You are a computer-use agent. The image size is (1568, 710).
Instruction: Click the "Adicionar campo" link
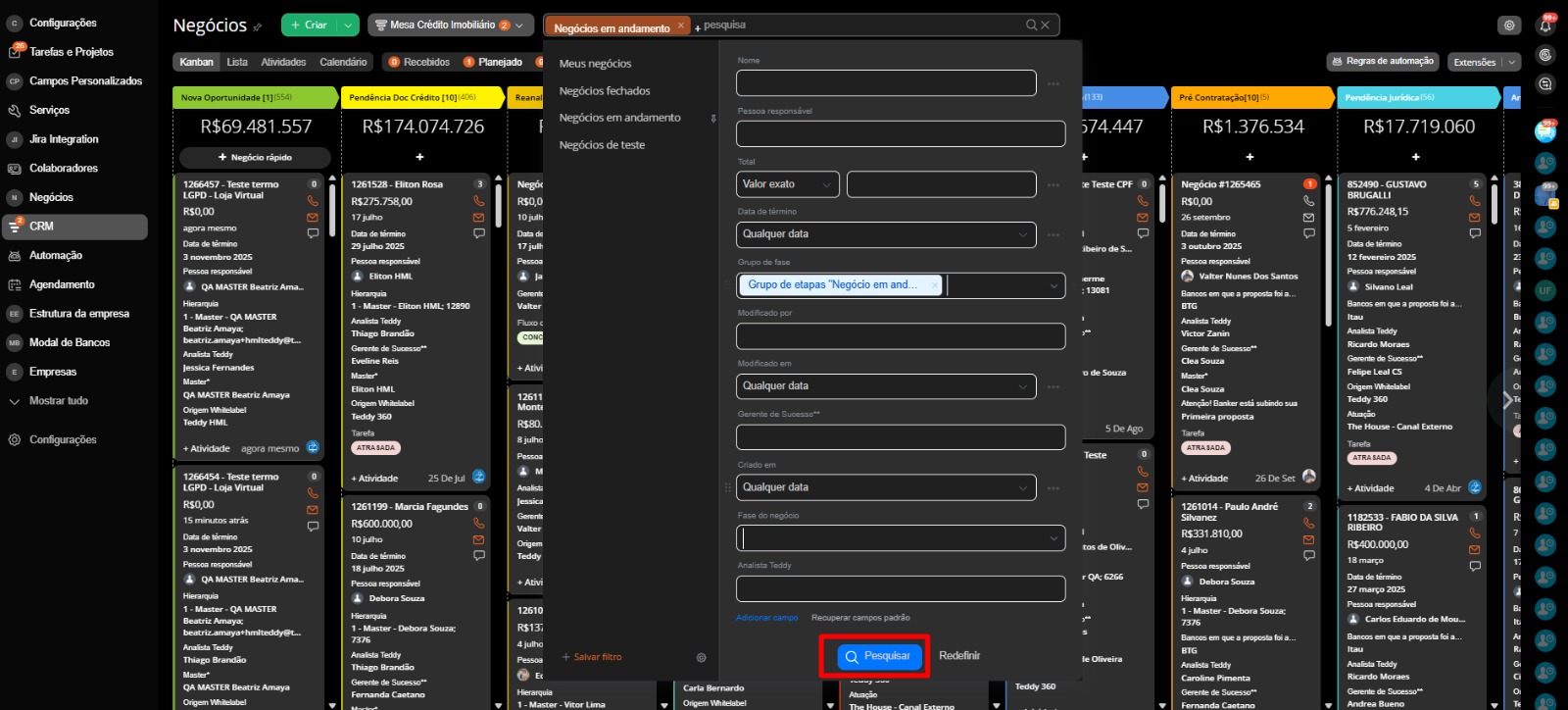point(766,618)
